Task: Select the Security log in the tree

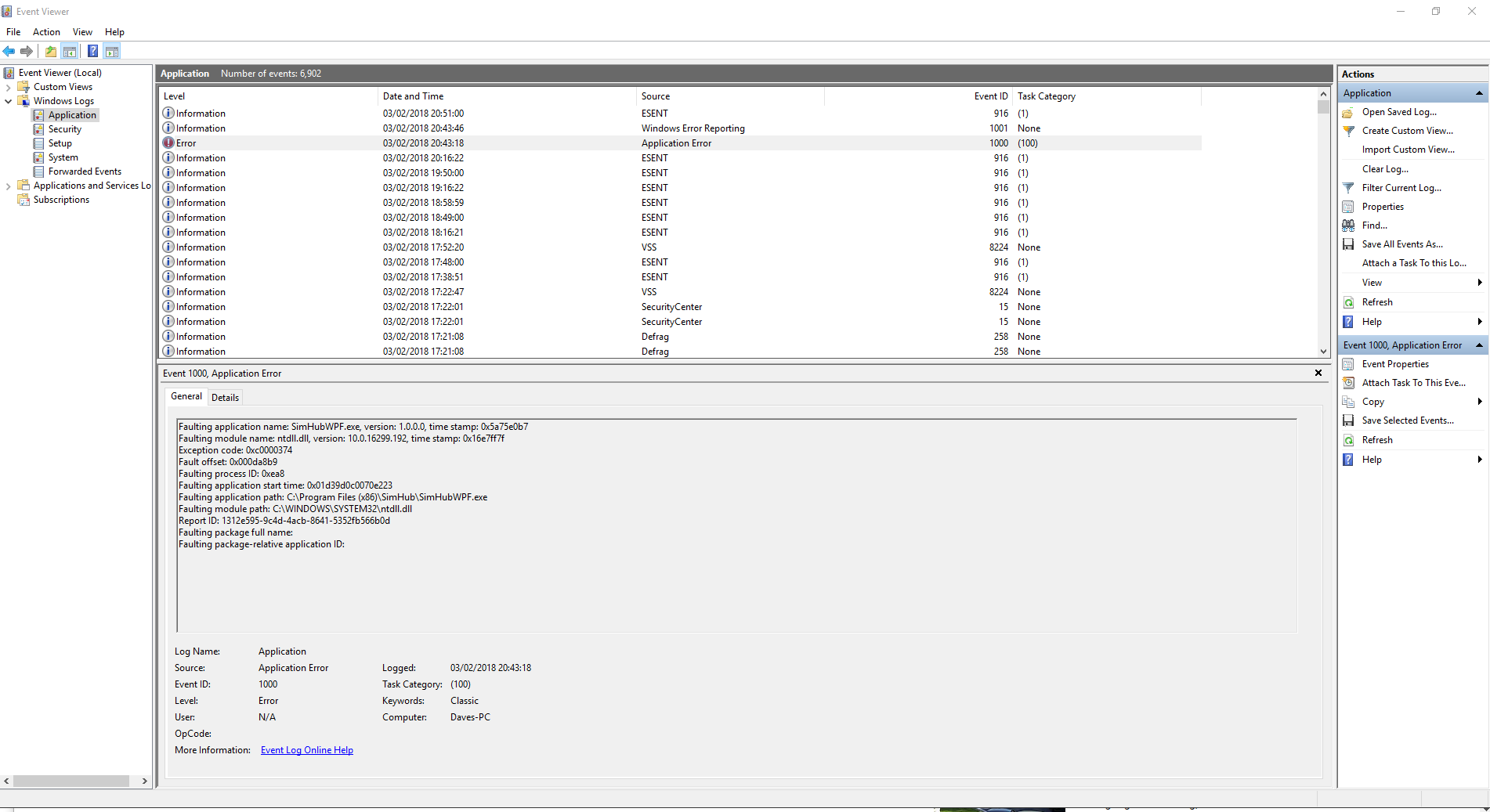Action: [66, 128]
